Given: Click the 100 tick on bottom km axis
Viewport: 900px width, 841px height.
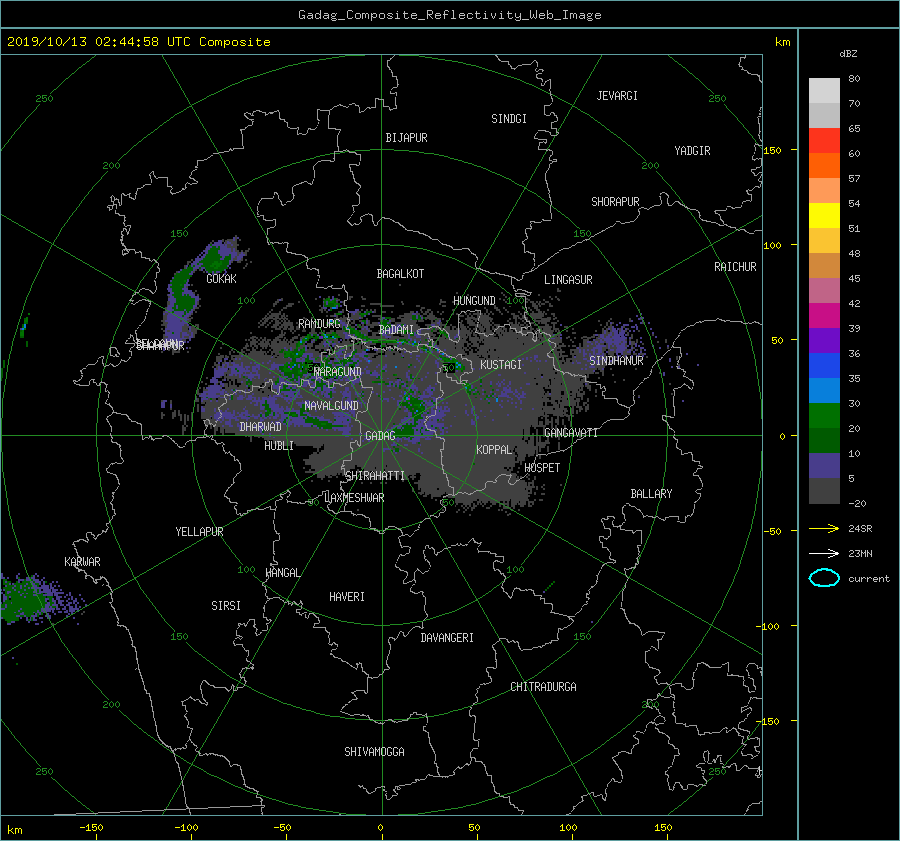Looking at the screenshot, I should 568,827.
